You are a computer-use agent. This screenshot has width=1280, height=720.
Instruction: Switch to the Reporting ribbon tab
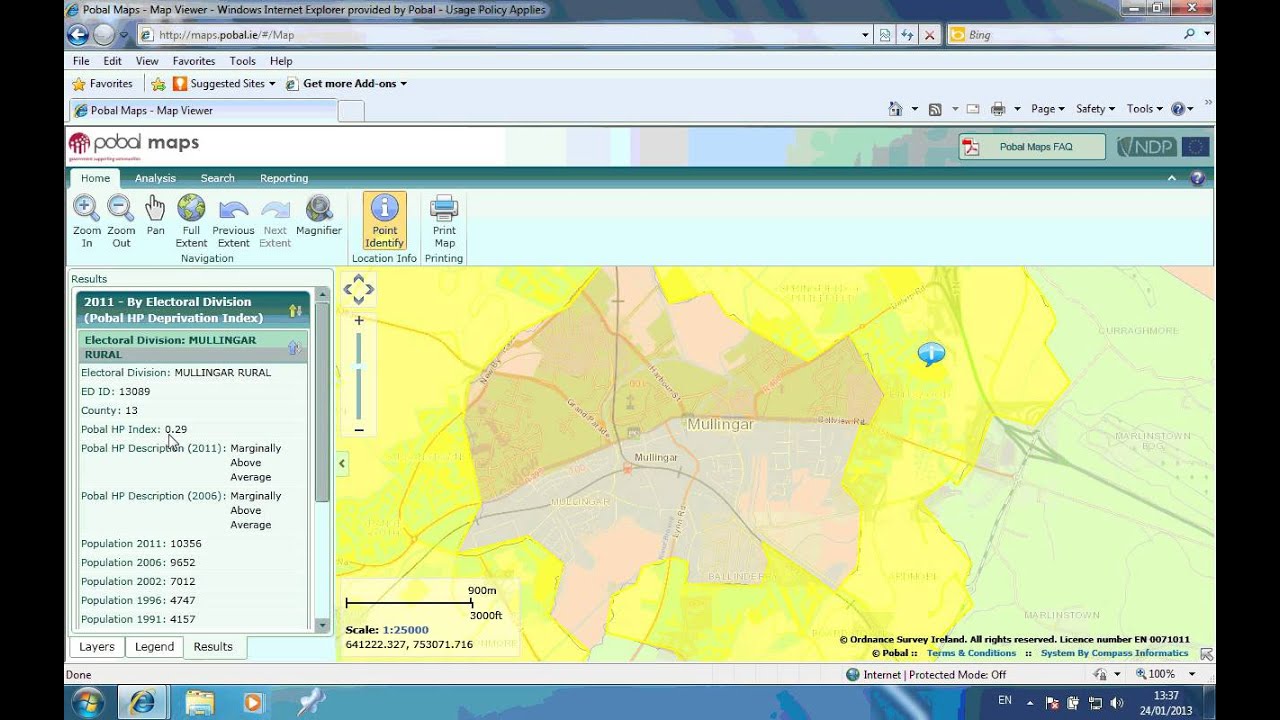(284, 178)
